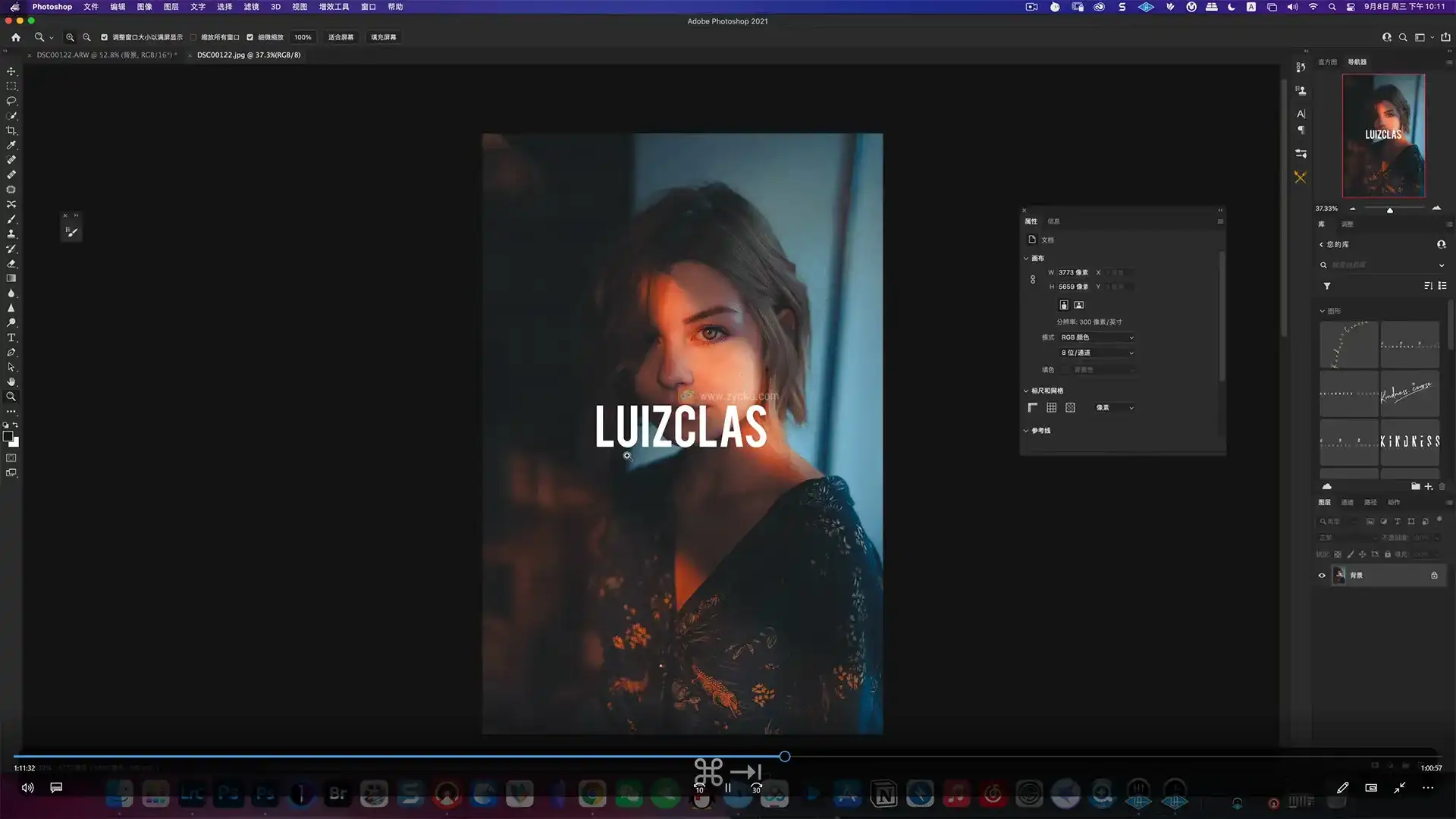Set canvas to landscape orientation
The width and height of the screenshot is (1456, 819).
[1079, 305]
